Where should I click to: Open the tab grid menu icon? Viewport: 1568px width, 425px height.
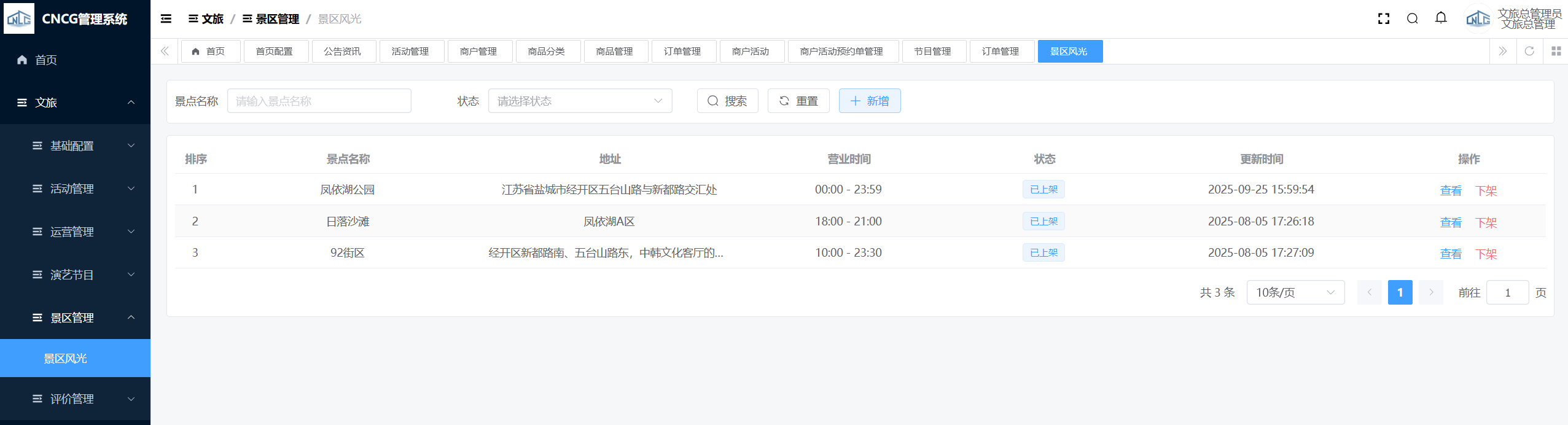pos(1556,51)
